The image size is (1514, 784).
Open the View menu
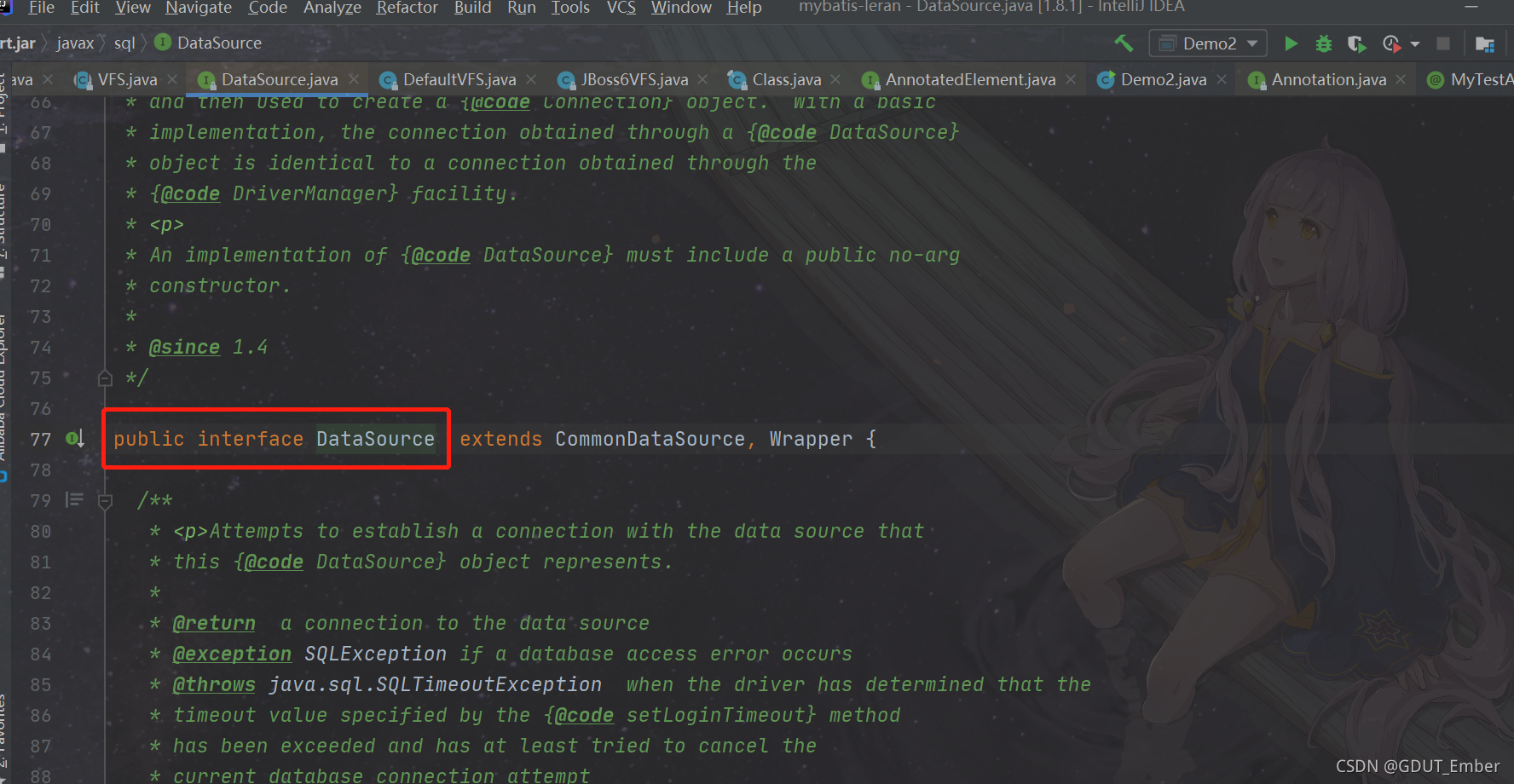click(133, 8)
